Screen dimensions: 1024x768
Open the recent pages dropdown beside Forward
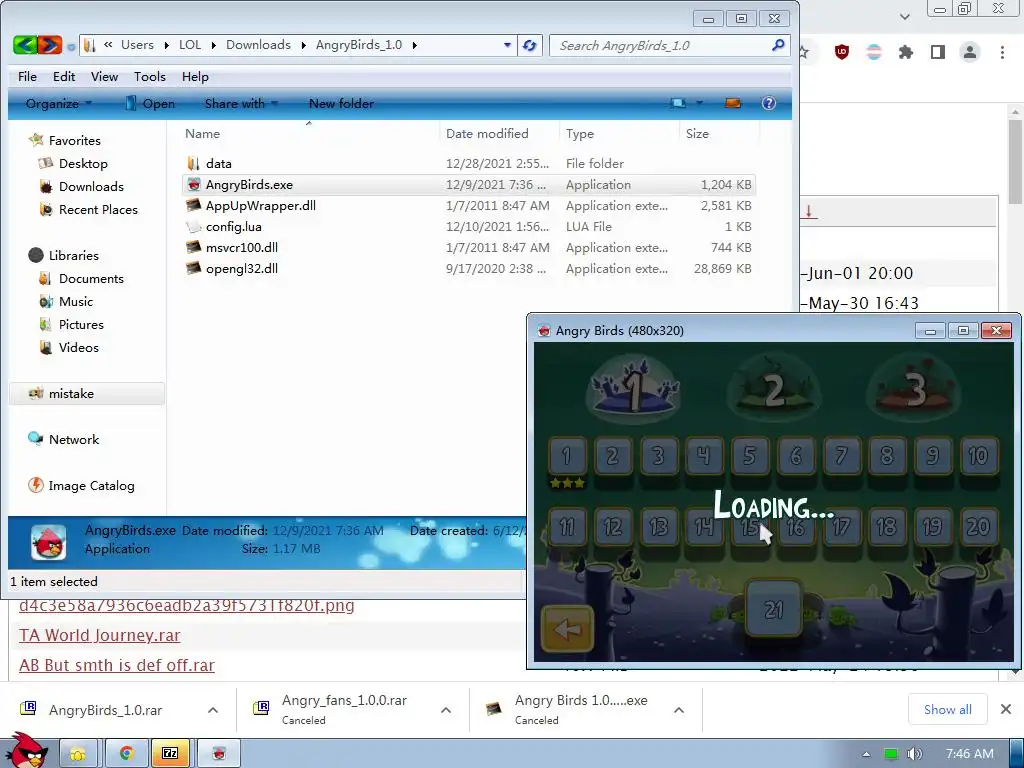click(x=71, y=46)
